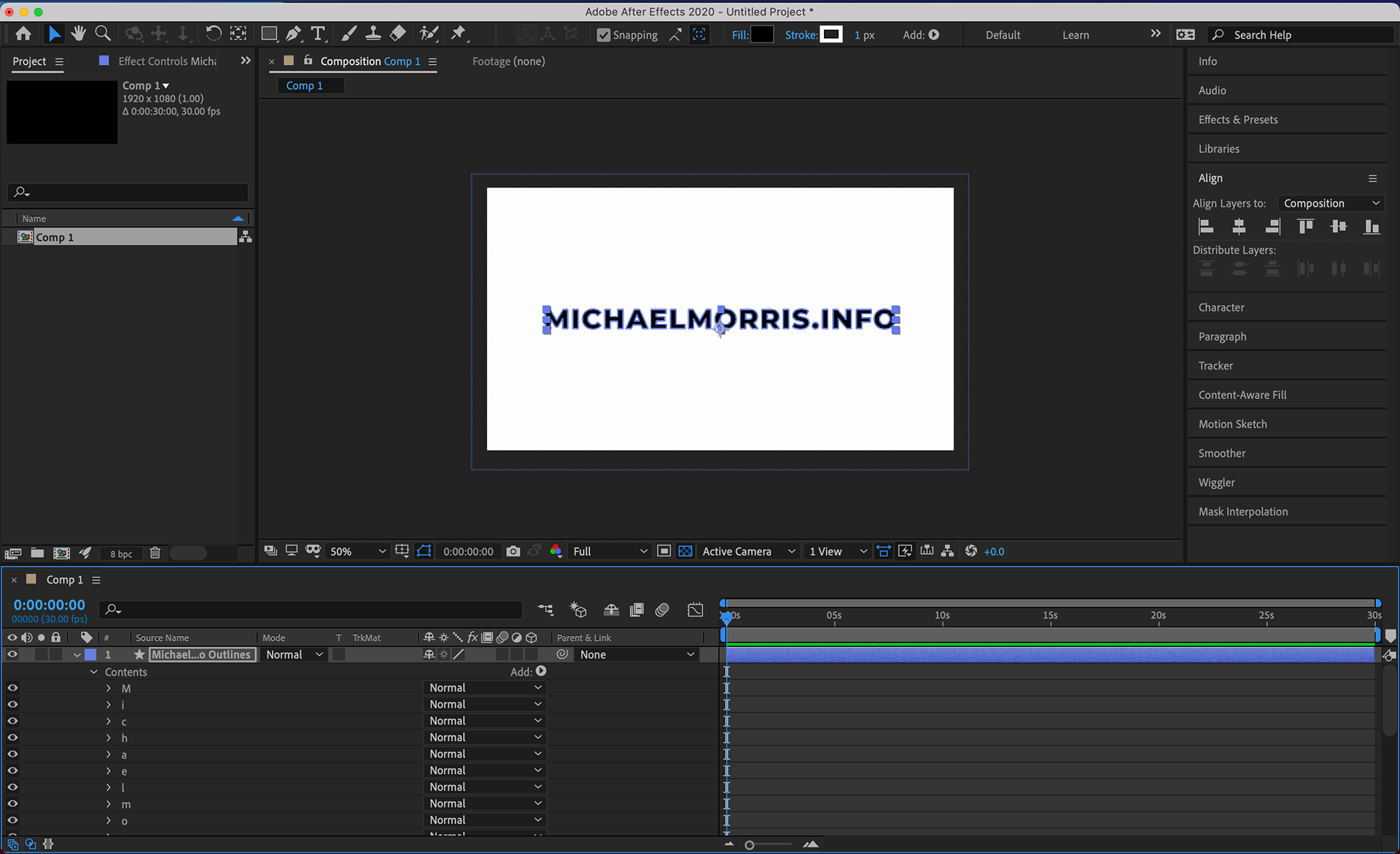Select the Horizontal Type tool

318,34
